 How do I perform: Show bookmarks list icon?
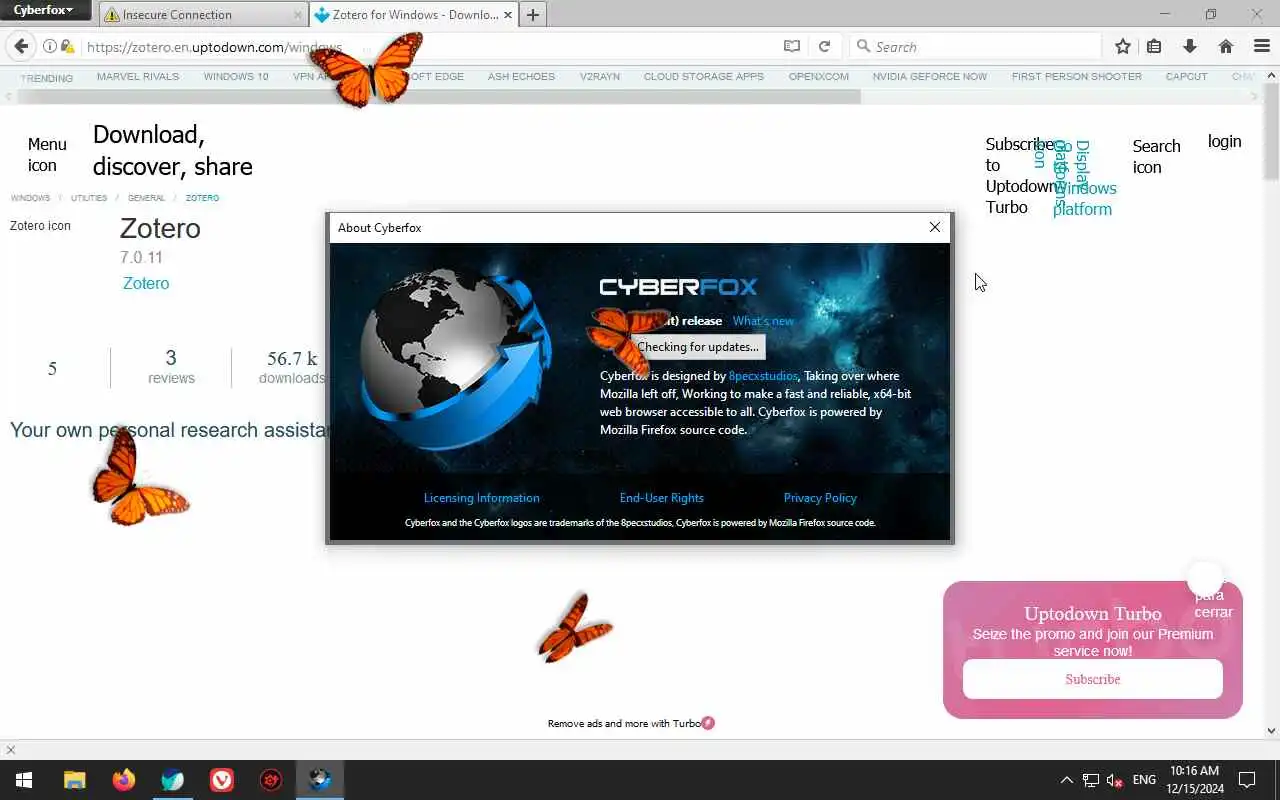pyautogui.click(x=1154, y=46)
